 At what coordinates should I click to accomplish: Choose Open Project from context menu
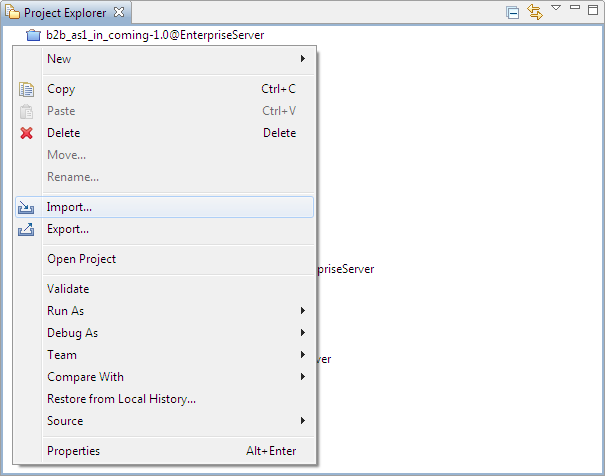point(82,259)
